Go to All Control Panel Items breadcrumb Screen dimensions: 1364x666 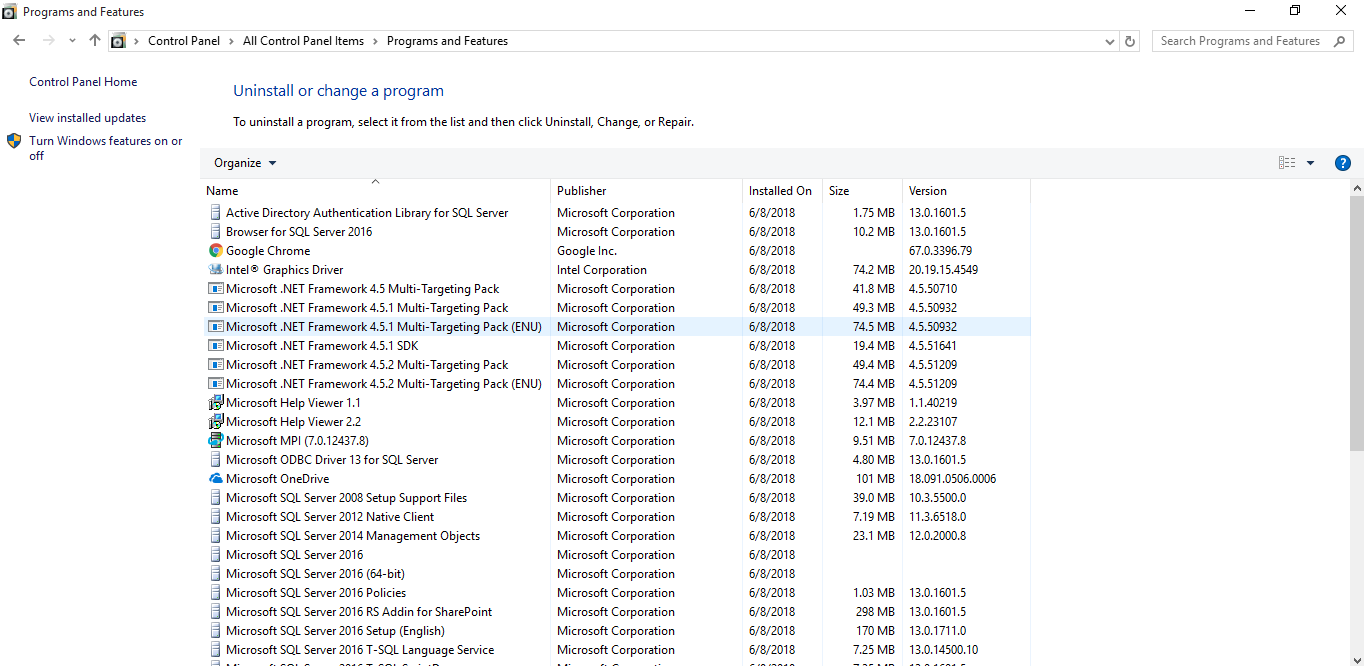point(304,41)
